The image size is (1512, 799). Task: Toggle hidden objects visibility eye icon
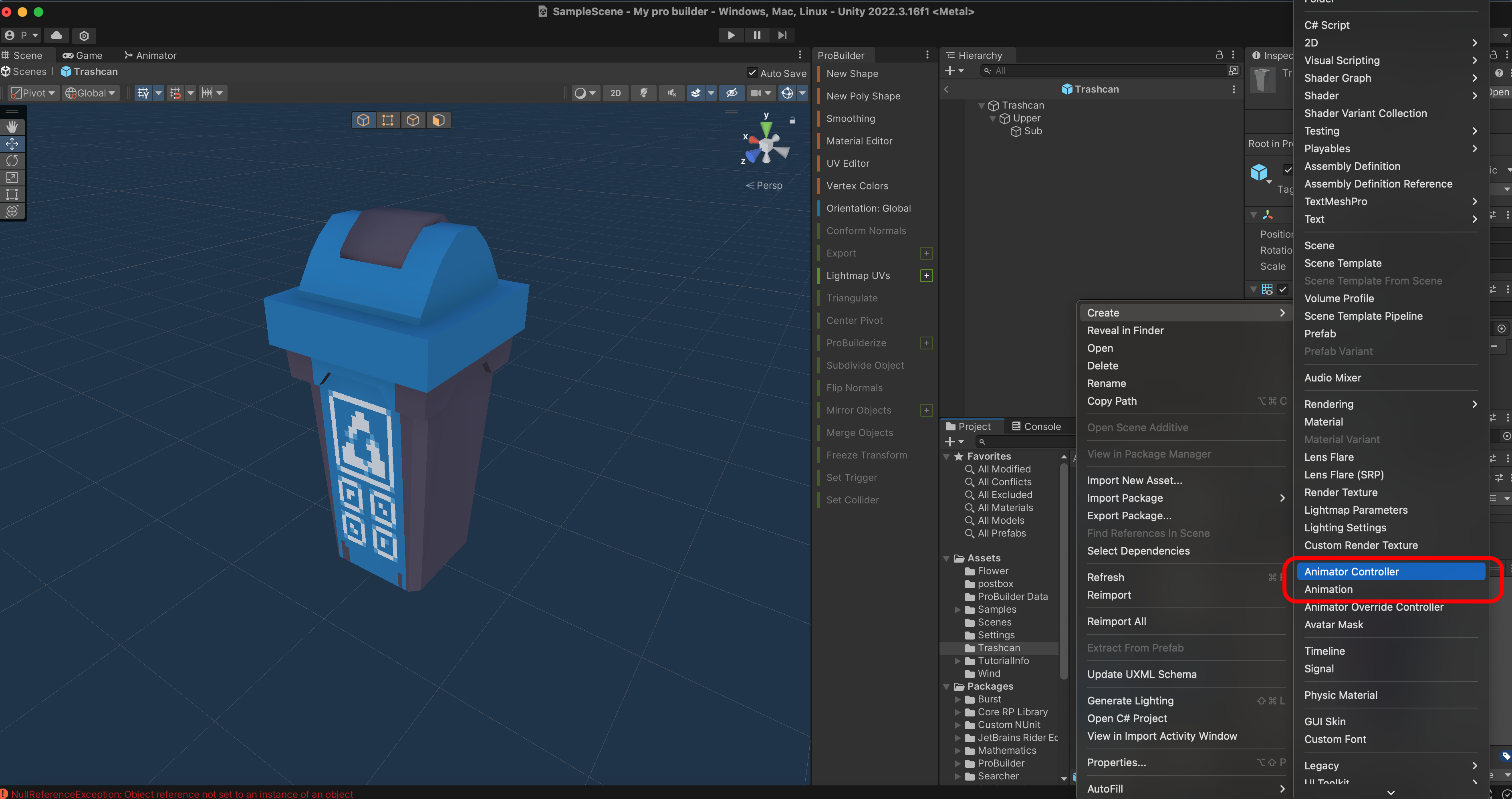click(731, 93)
